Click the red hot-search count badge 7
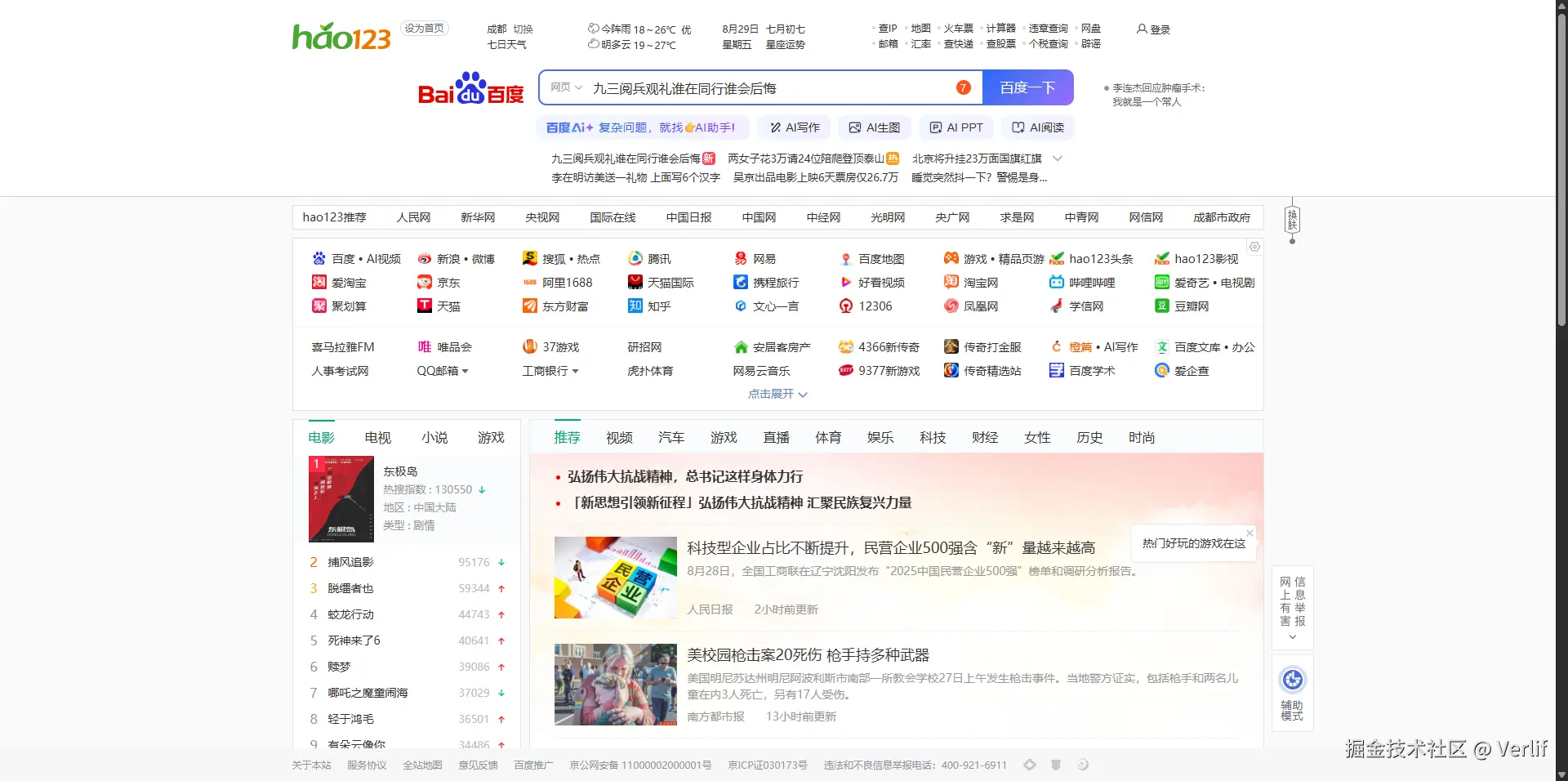Image resolution: width=1568 pixels, height=781 pixels. point(964,87)
